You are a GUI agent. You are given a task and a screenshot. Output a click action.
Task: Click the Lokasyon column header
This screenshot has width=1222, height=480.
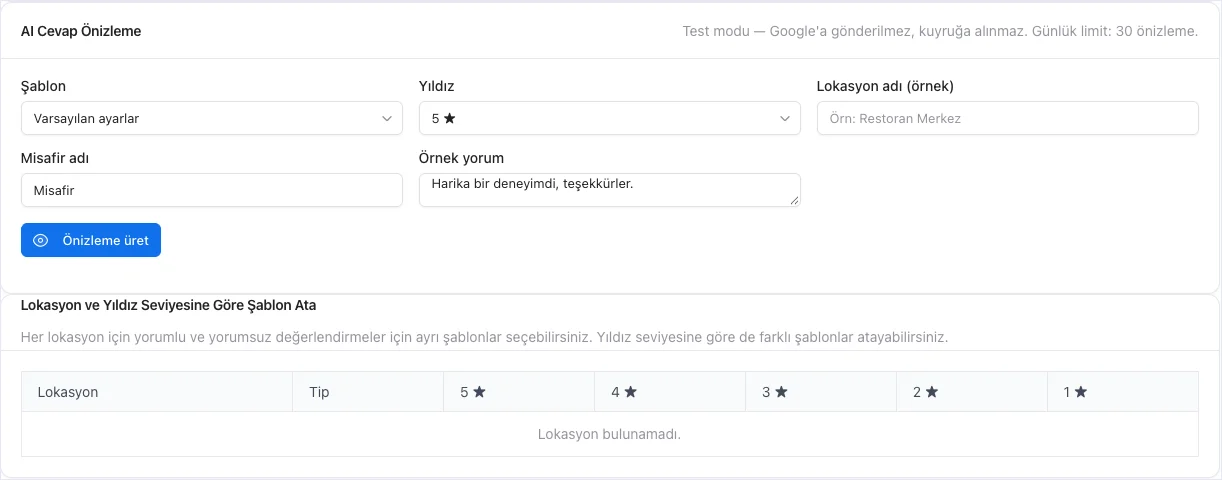point(157,392)
